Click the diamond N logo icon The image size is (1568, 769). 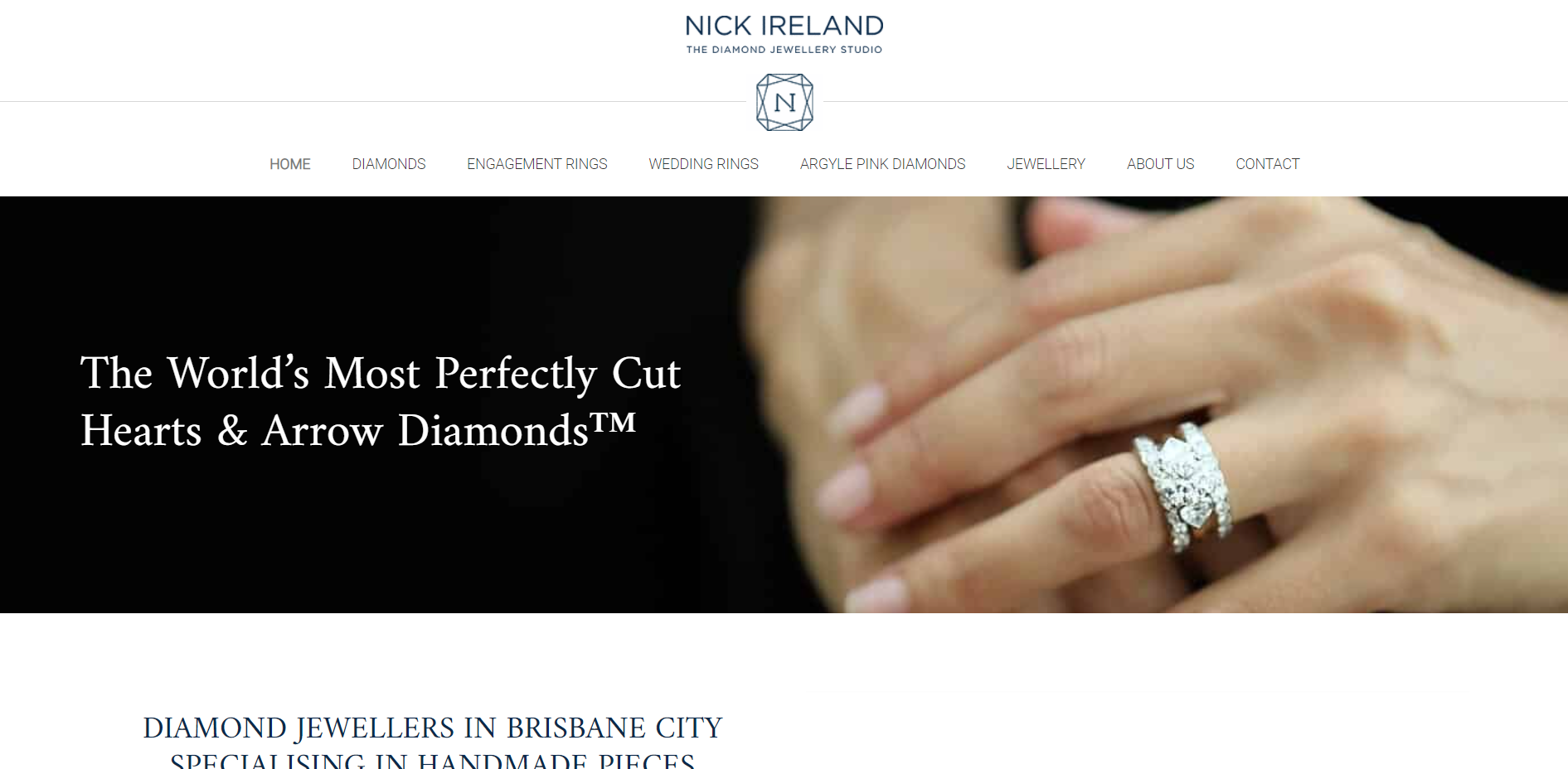(784, 102)
